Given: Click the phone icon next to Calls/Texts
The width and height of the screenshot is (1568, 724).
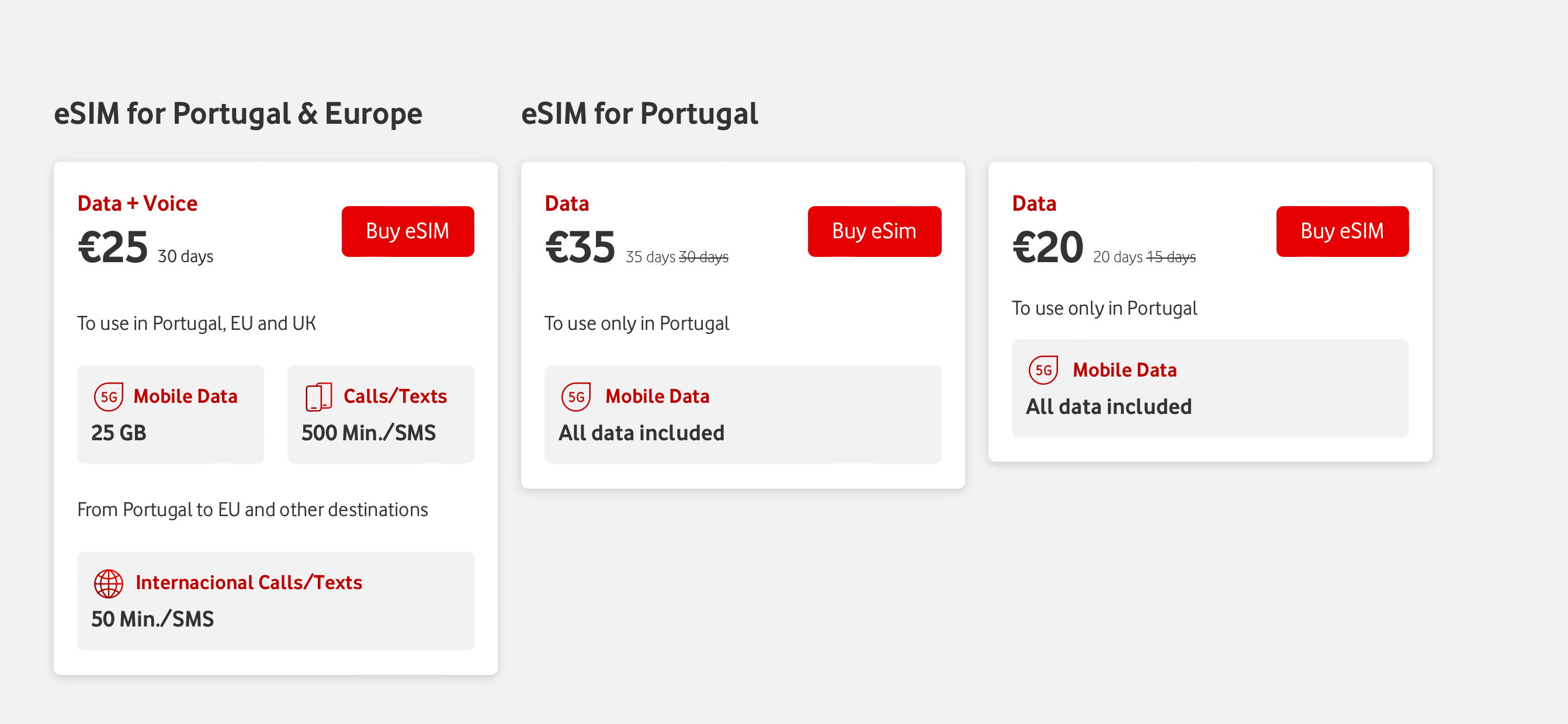Looking at the screenshot, I should [x=318, y=396].
